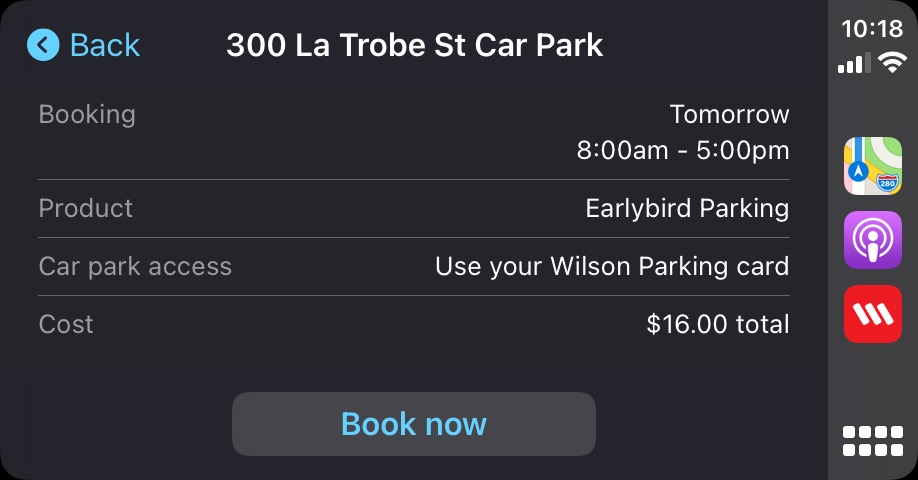Select the Product row label
The image size is (918, 480).
pyautogui.click(x=85, y=208)
